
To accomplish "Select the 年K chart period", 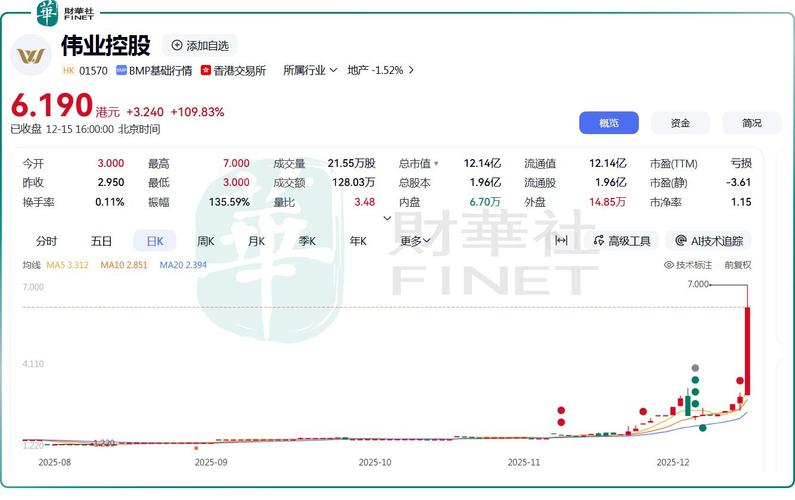I will click(358, 241).
